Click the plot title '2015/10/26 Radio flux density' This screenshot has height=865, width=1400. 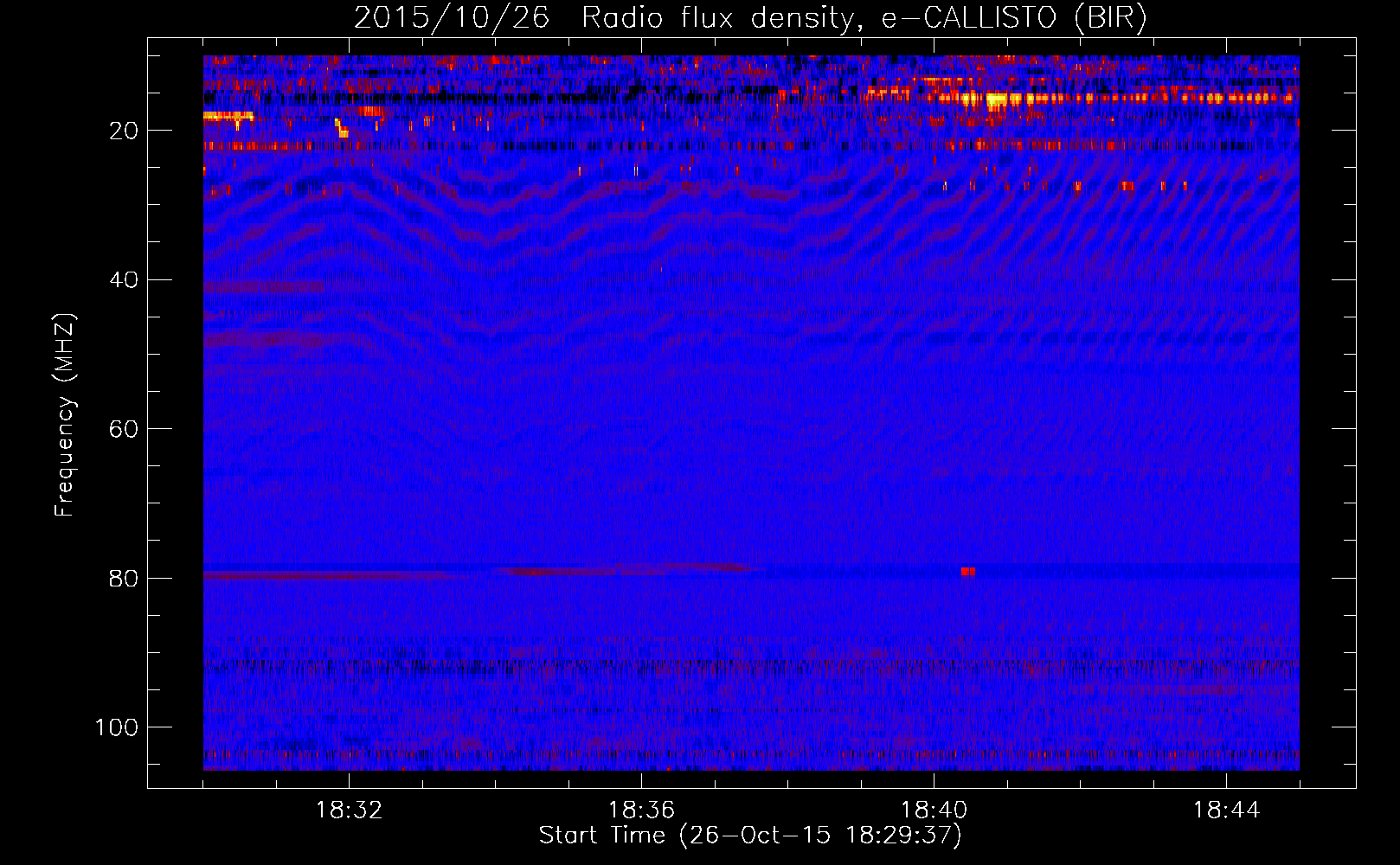pos(750,18)
